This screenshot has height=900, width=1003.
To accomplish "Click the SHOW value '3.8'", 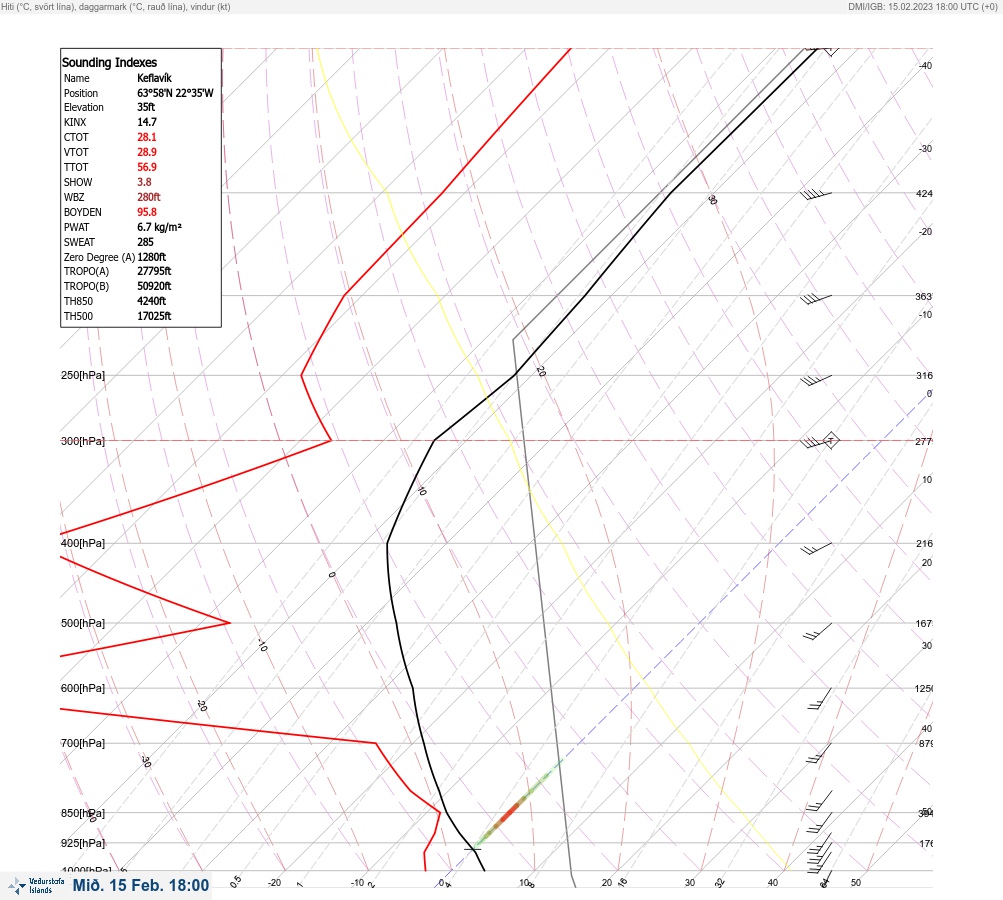I will (144, 182).
